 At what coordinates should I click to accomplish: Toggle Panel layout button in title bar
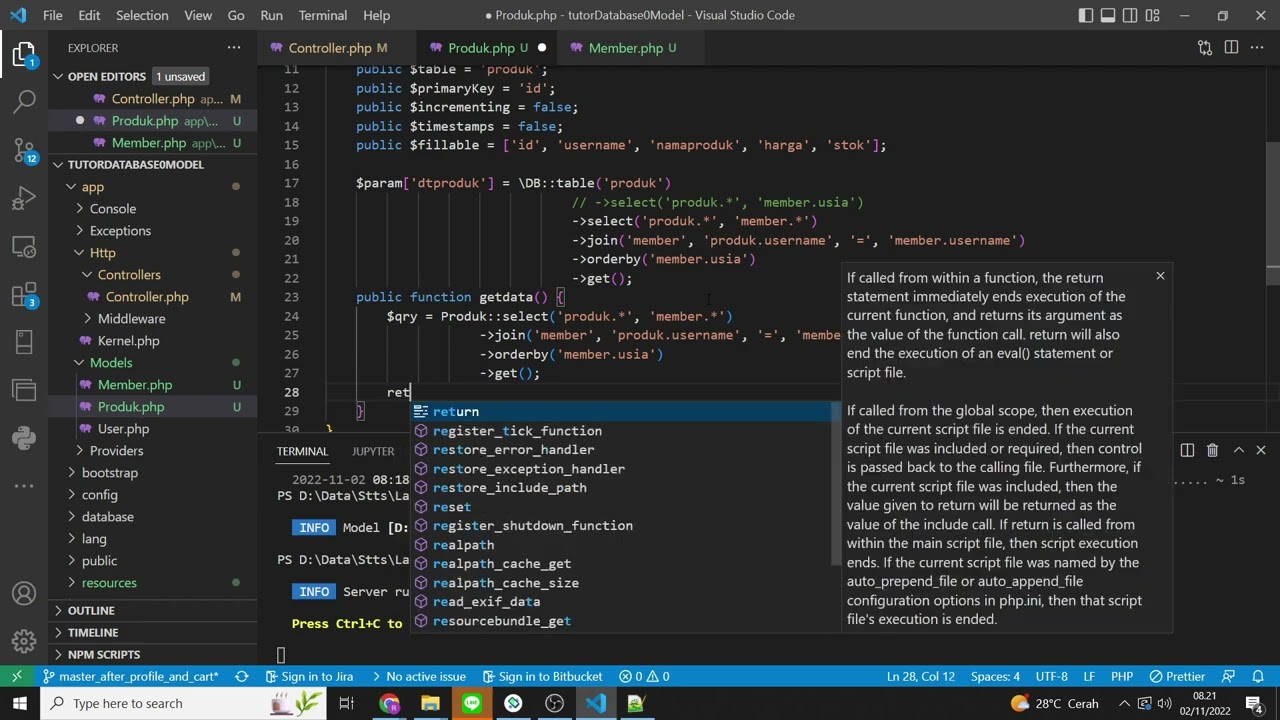pyautogui.click(x=1108, y=15)
